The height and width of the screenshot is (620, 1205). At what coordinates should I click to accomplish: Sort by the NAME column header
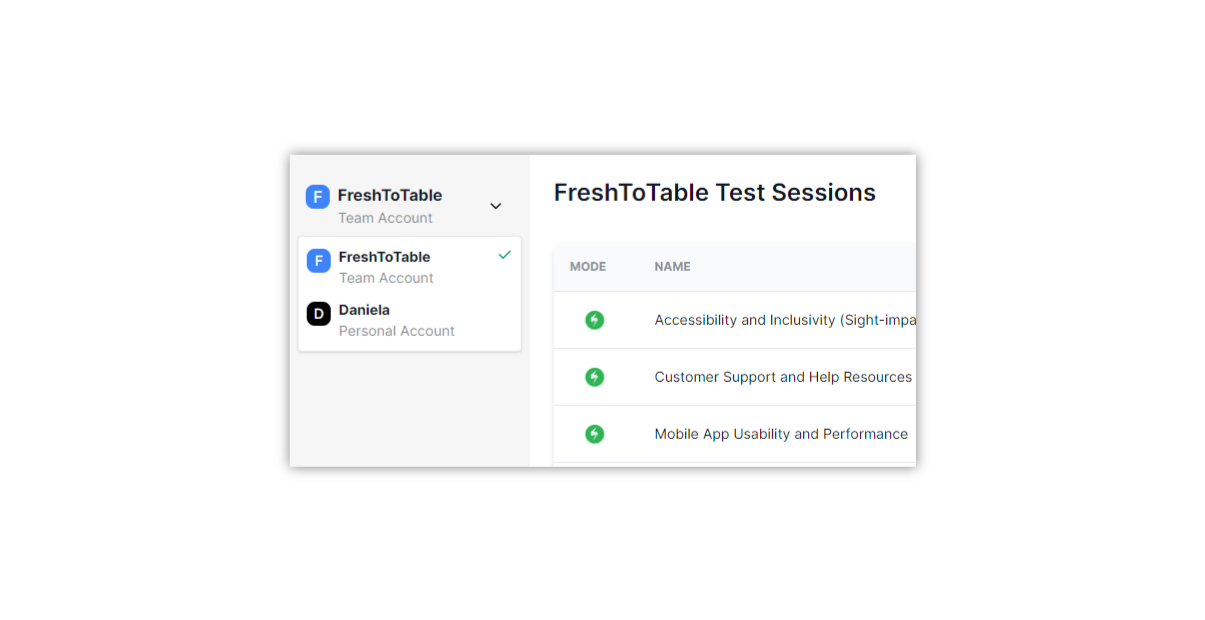pyautogui.click(x=672, y=267)
